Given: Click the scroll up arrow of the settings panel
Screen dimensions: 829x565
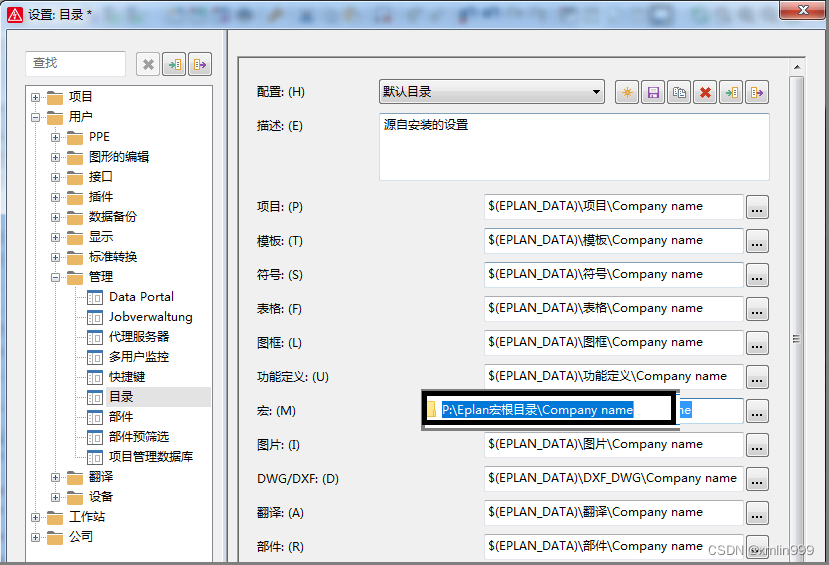Looking at the screenshot, I should click(797, 67).
